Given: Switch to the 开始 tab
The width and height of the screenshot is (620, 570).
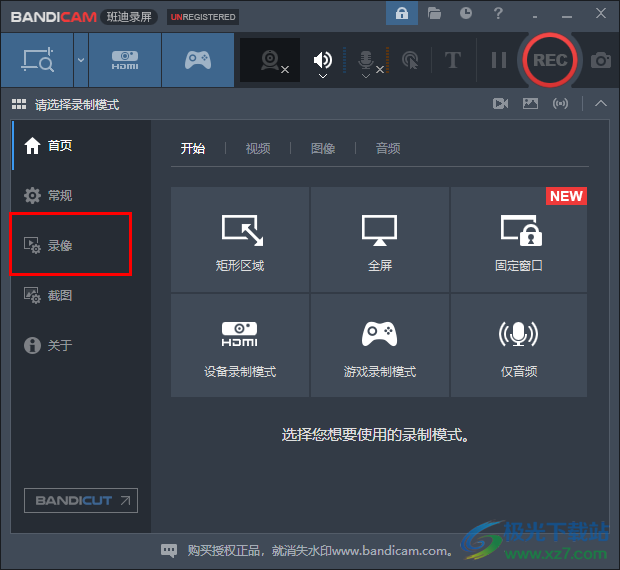Looking at the screenshot, I should coord(193,149).
